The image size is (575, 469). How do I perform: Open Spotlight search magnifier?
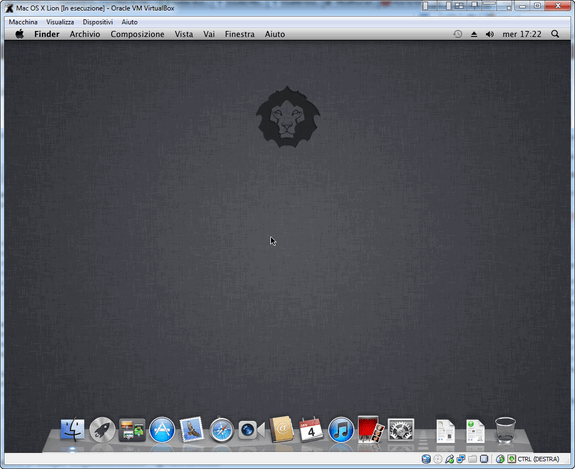pos(555,34)
